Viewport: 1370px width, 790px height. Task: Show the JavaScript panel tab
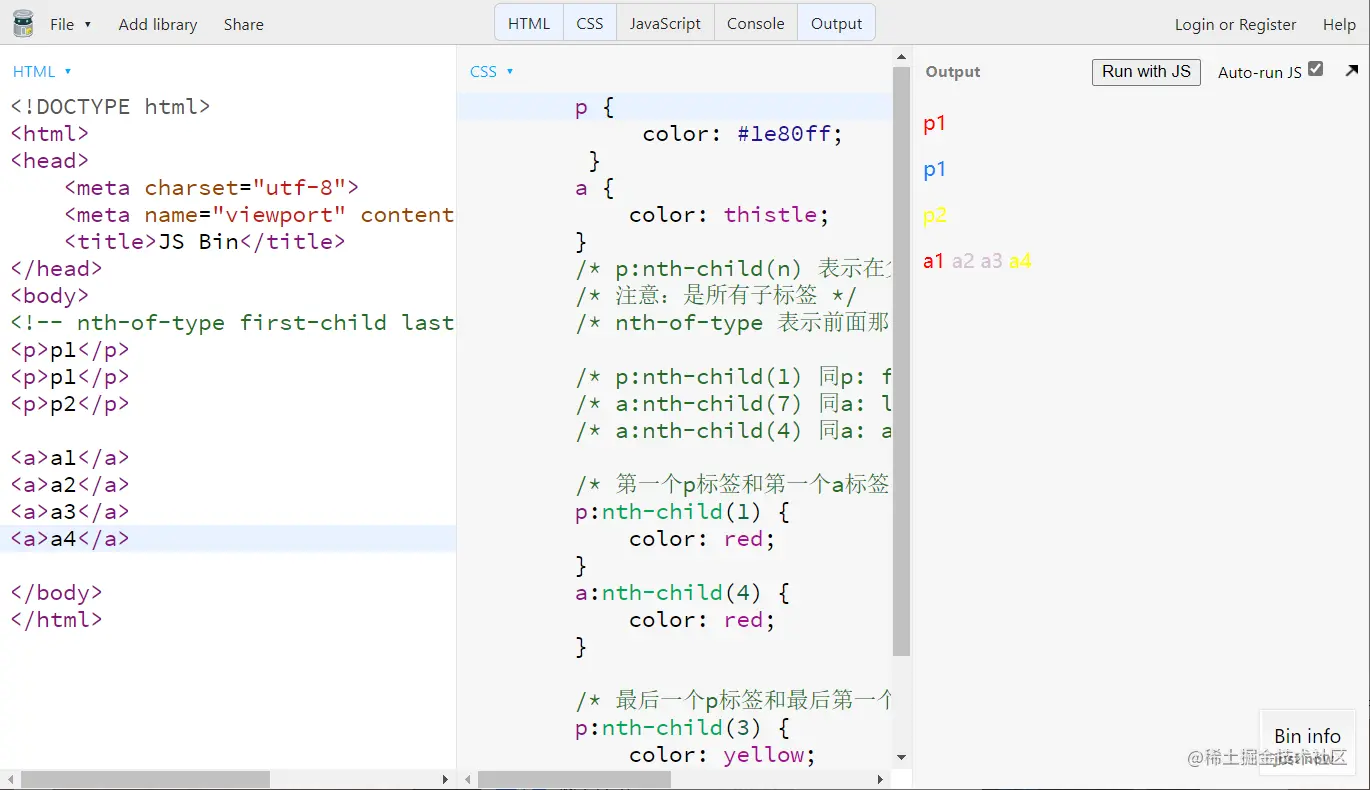click(665, 23)
